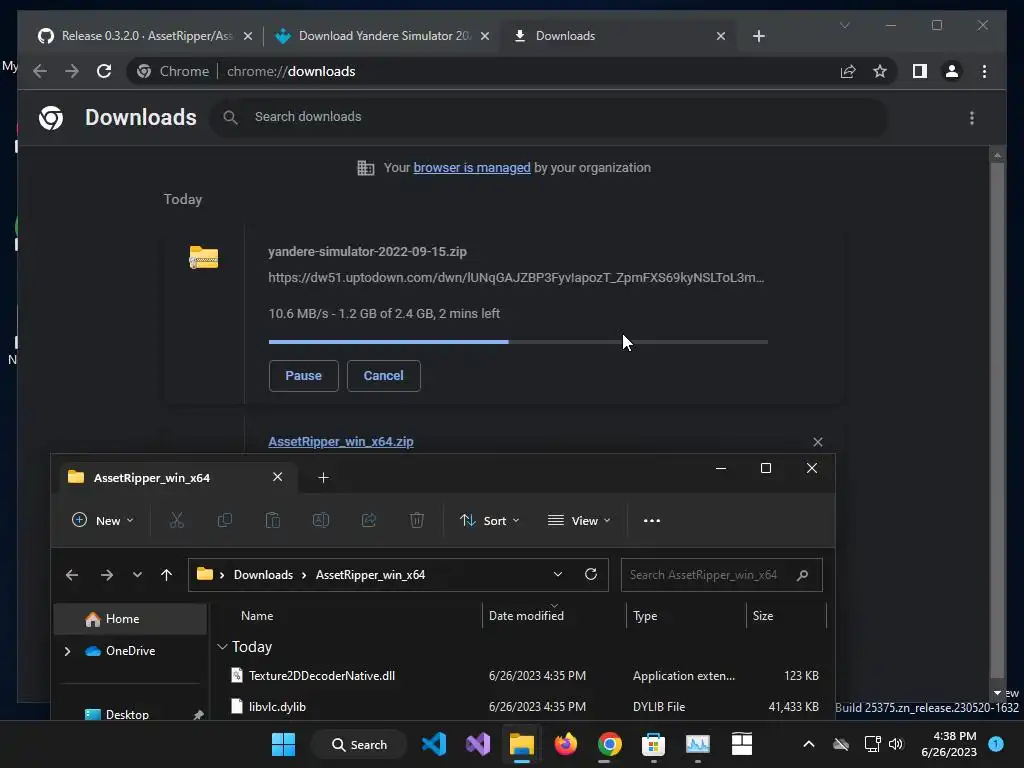Expand breadcrumb chevron after Downloads
1024x768 pixels.
[304, 575]
